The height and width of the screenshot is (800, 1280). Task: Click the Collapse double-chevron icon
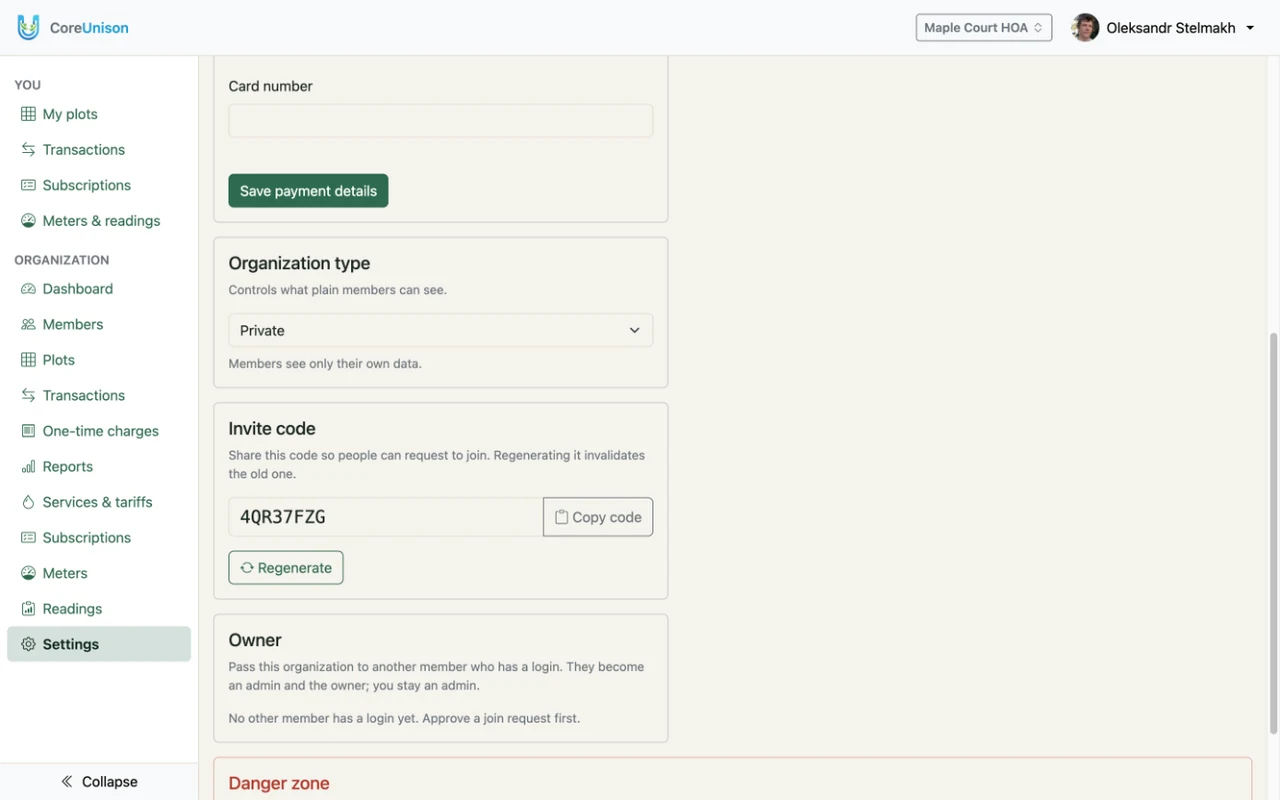tap(67, 782)
